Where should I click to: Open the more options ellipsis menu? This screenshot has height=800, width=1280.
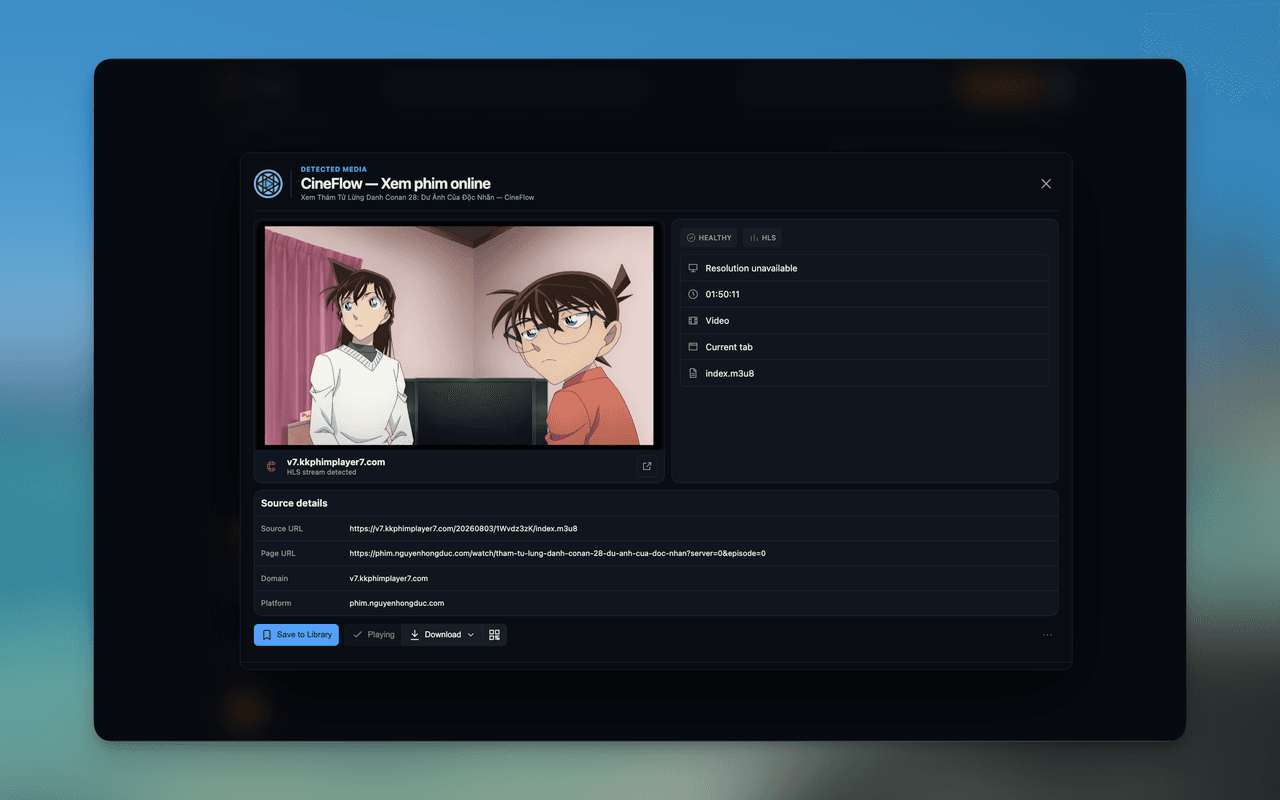(x=1047, y=635)
